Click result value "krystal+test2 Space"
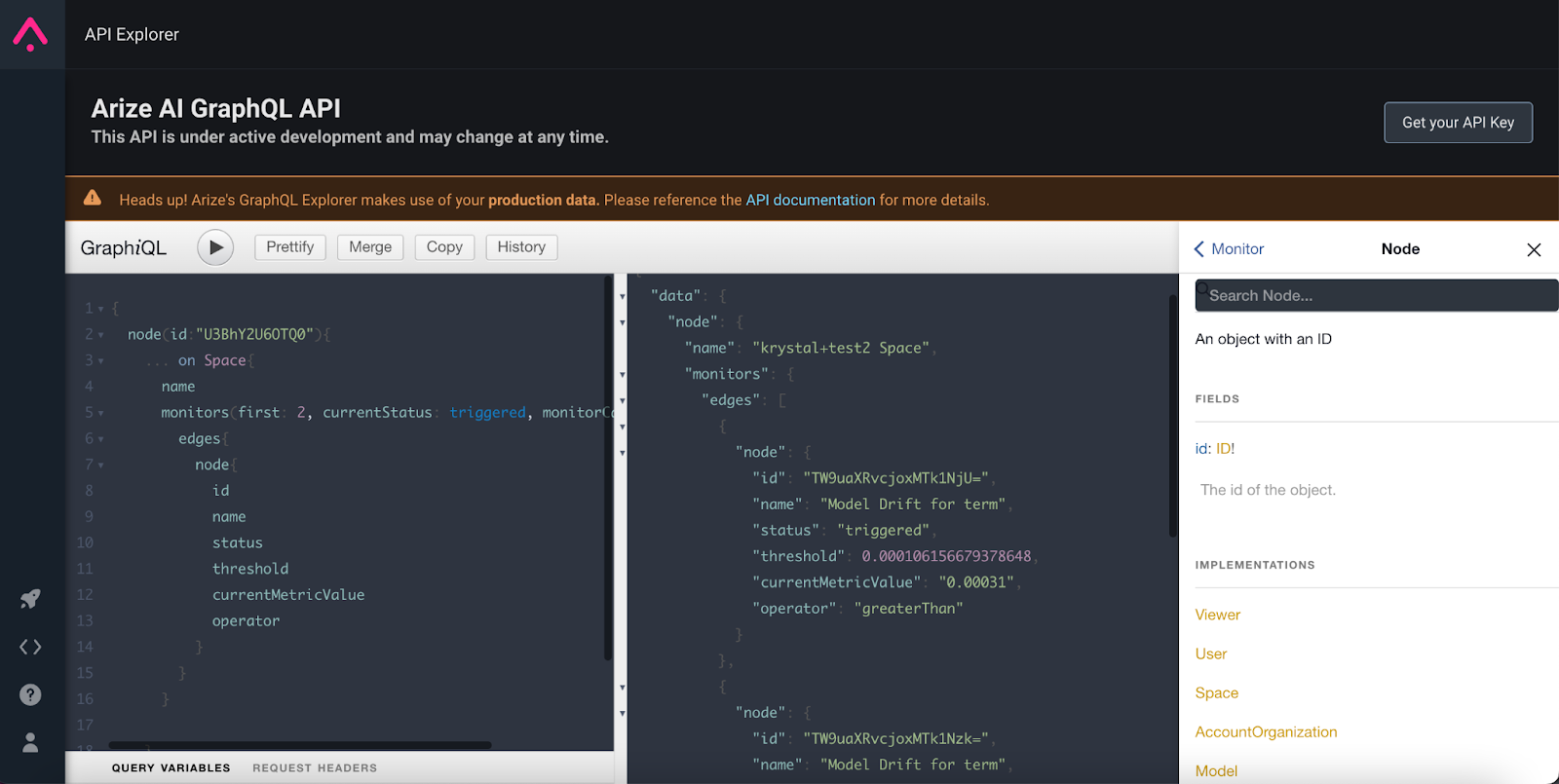Viewport: 1559px width, 784px height. click(x=841, y=348)
